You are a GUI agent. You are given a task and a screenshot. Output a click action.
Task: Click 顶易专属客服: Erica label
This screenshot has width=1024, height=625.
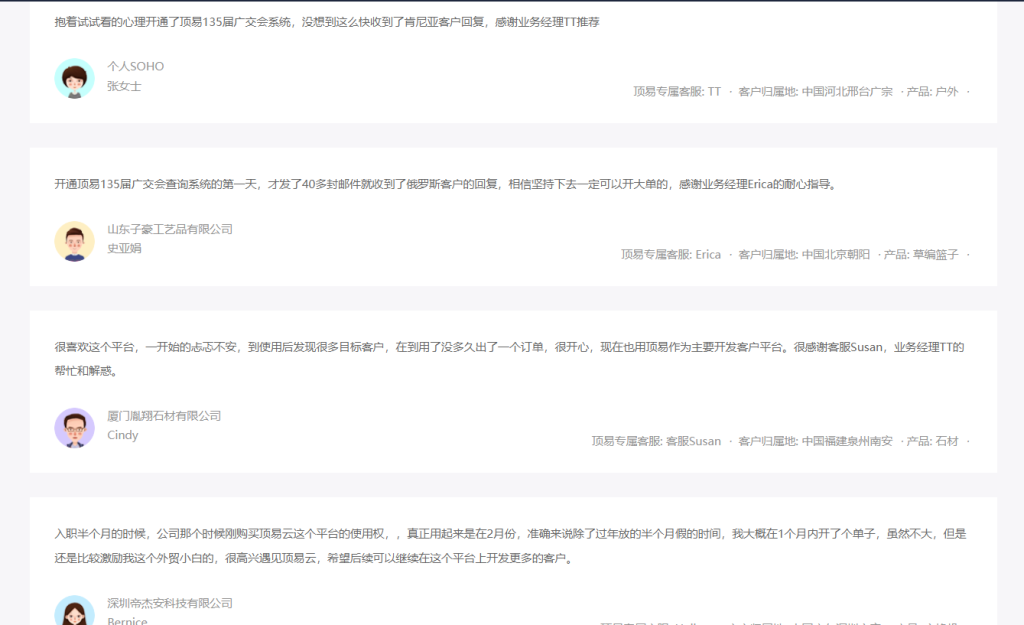pos(670,254)
